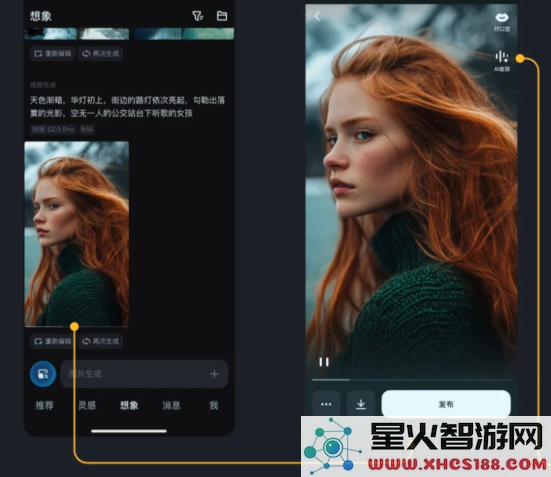Tap 重新编辑 below the redhead thumbnail

[x=52, y=341]
